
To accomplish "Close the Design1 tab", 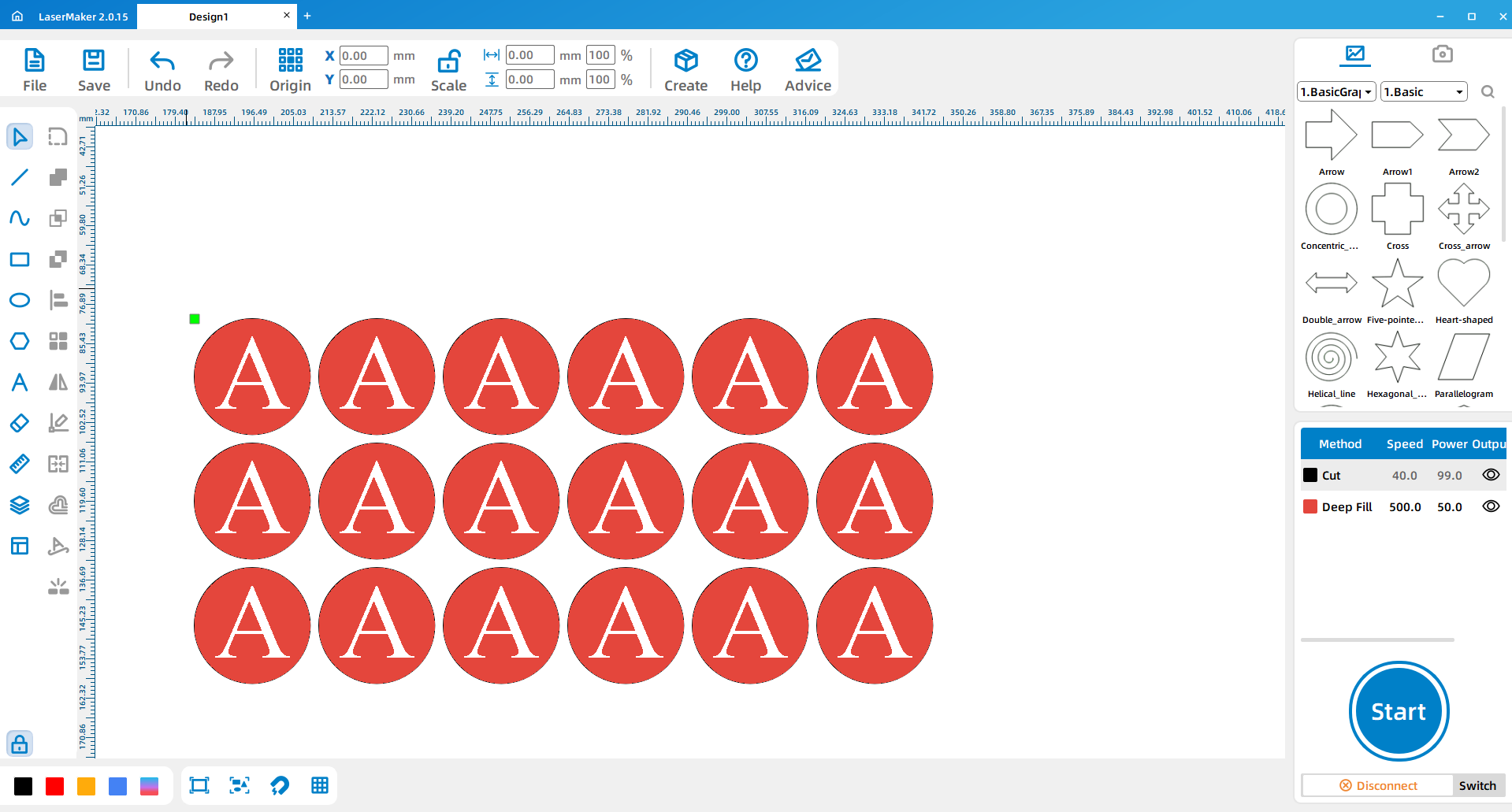I will (x=287, y=15).
